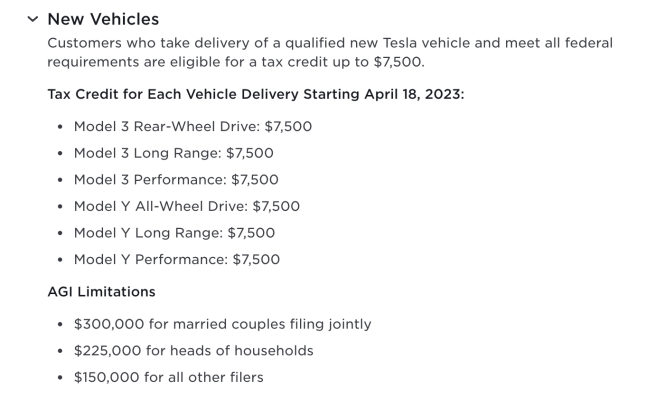Screen dimensions: 656x399
Task: Click the AGI Limitations heading
Action: coord(101,292)
